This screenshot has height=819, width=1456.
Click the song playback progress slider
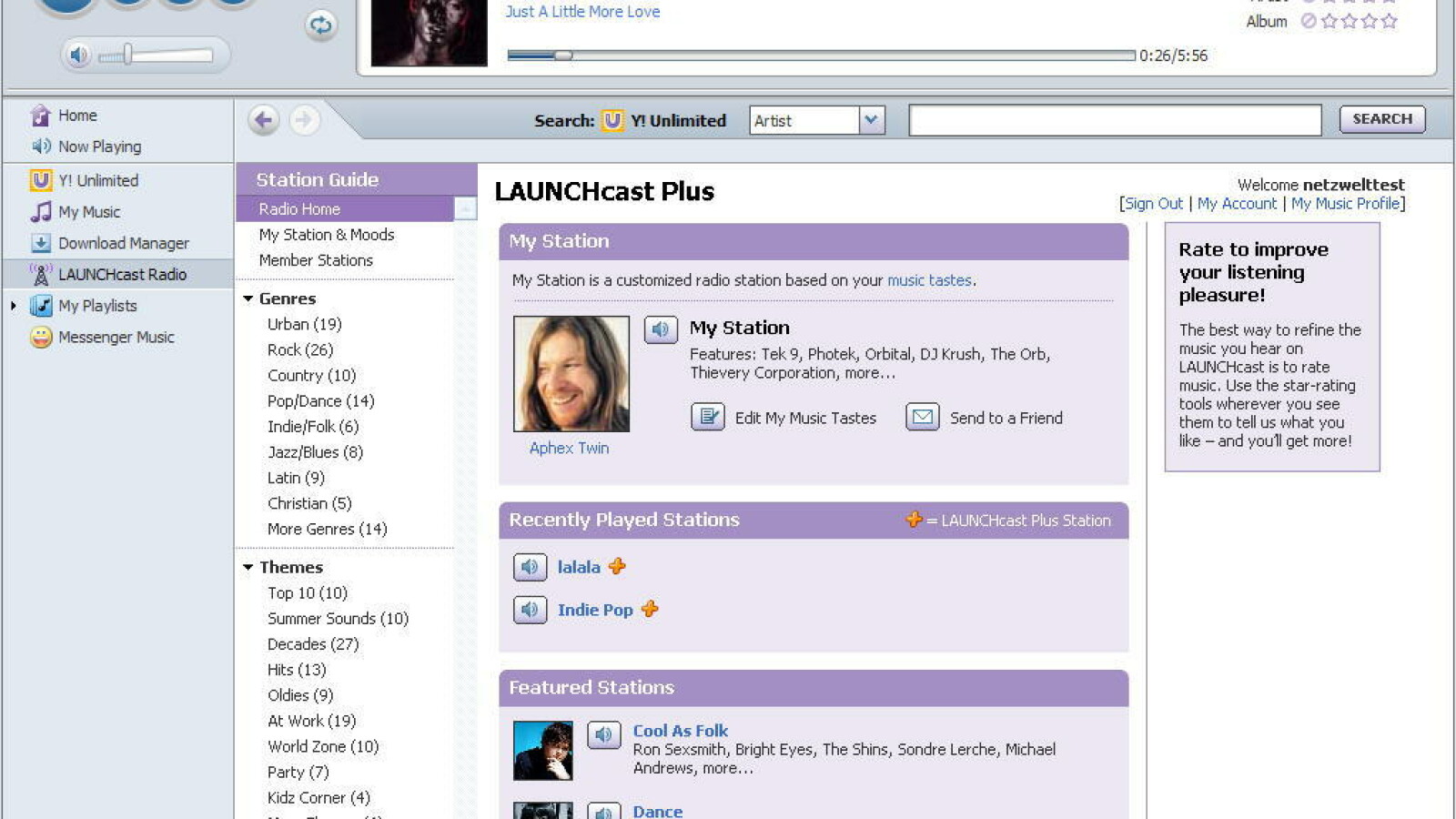click(819, 56)
